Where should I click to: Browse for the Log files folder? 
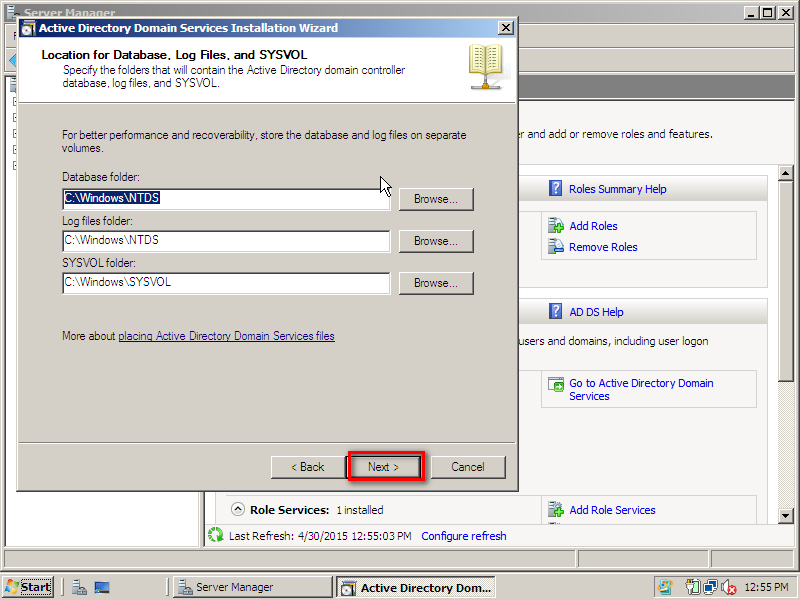click(x=436, y=241)
